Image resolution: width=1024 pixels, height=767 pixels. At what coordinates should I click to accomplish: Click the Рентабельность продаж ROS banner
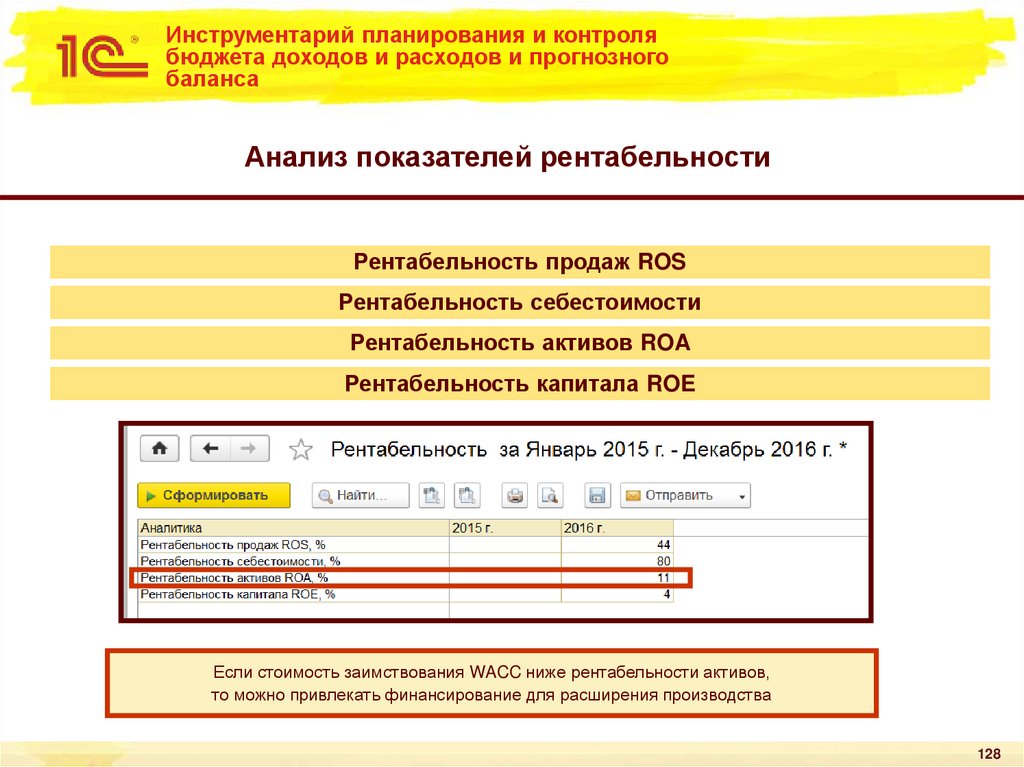[520, 261]
